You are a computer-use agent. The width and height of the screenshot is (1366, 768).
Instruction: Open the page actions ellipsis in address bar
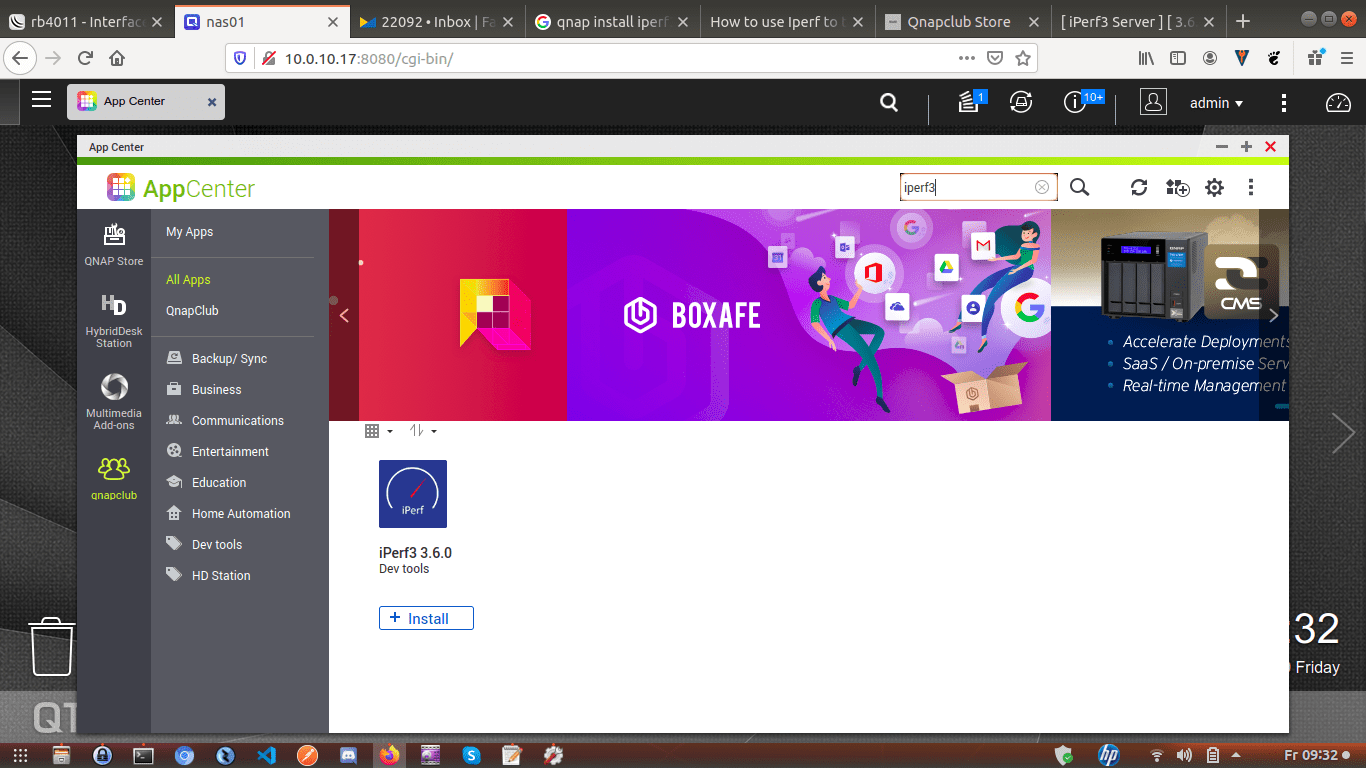(966, 58)
